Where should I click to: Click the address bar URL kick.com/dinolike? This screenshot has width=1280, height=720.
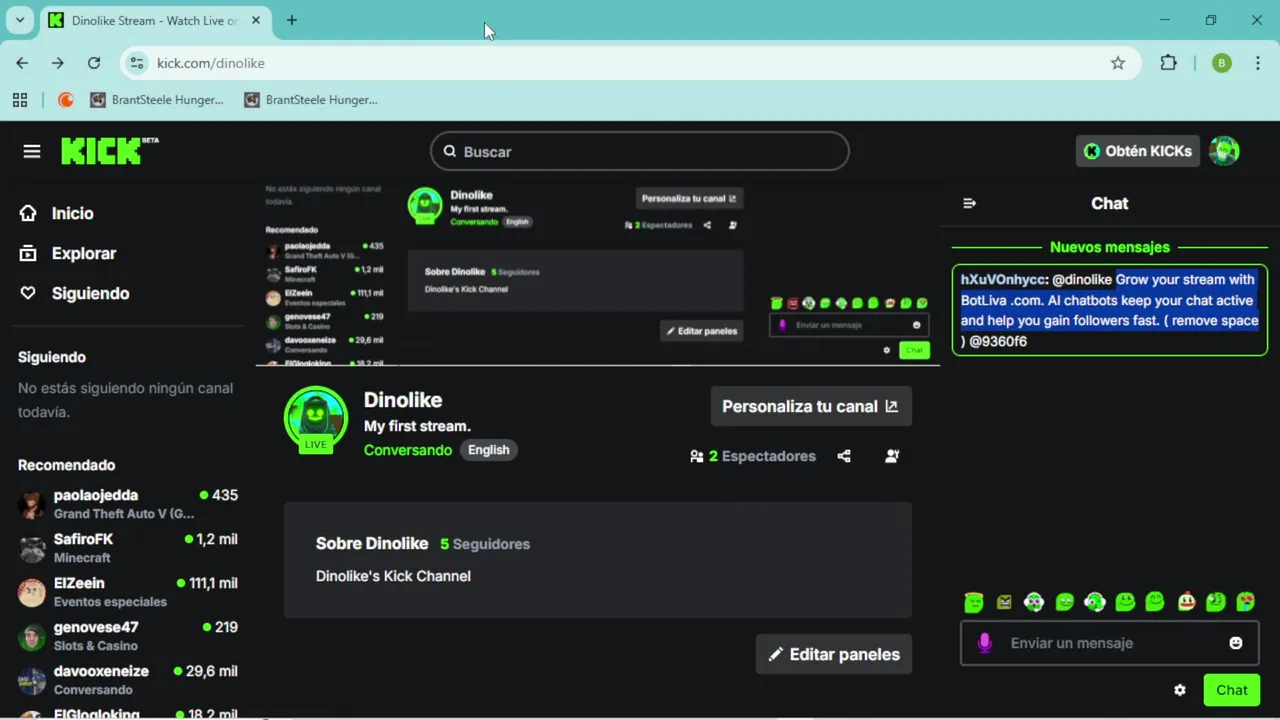pos(211,63)
